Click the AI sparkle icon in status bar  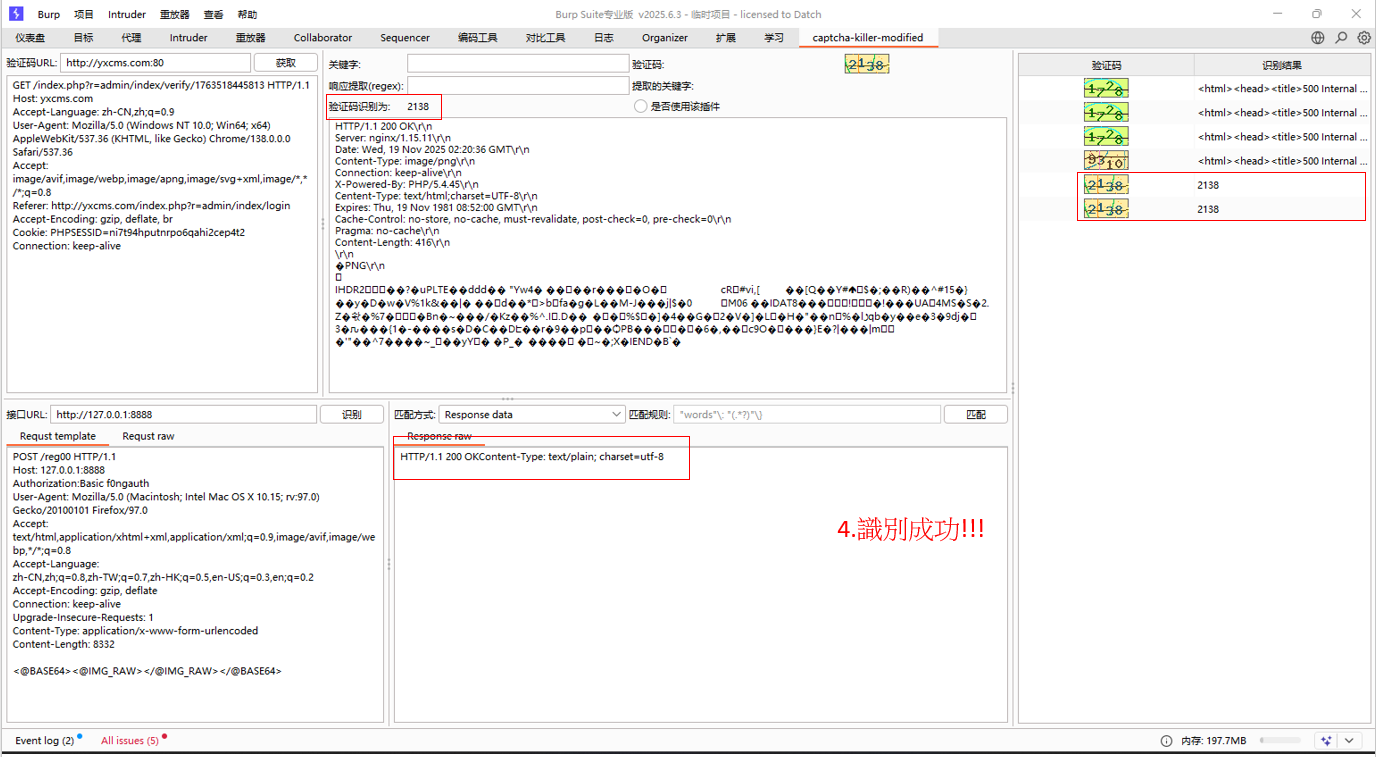click(1326, 741)
